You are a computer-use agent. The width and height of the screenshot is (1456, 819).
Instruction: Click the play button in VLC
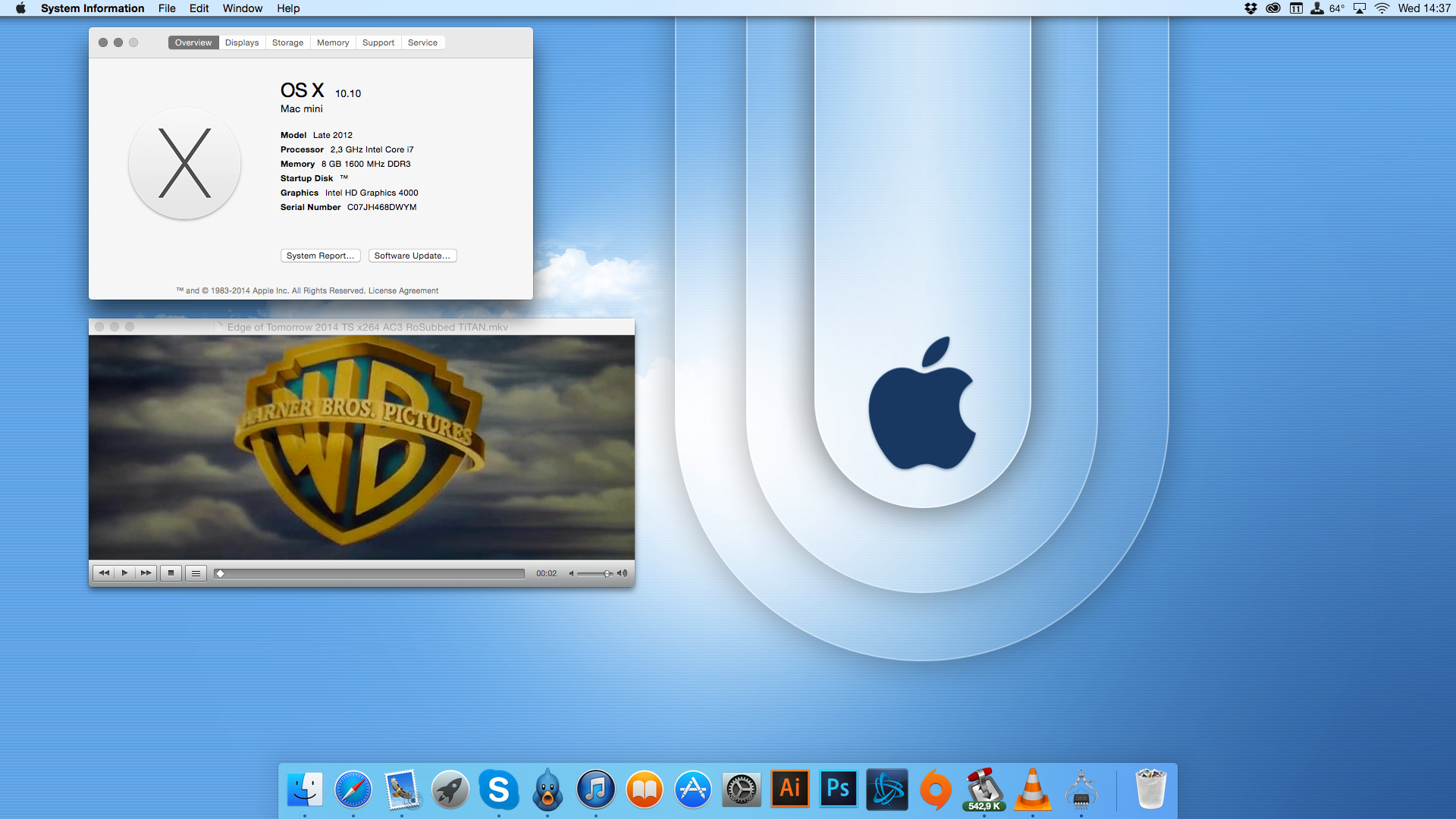(124, 572)
